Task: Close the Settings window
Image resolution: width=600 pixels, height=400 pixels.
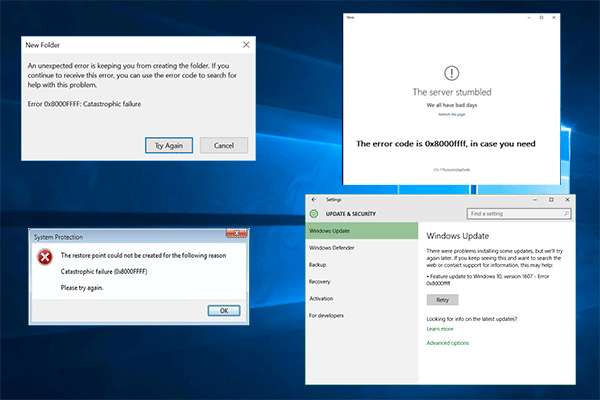Action: tap(567, 199)
